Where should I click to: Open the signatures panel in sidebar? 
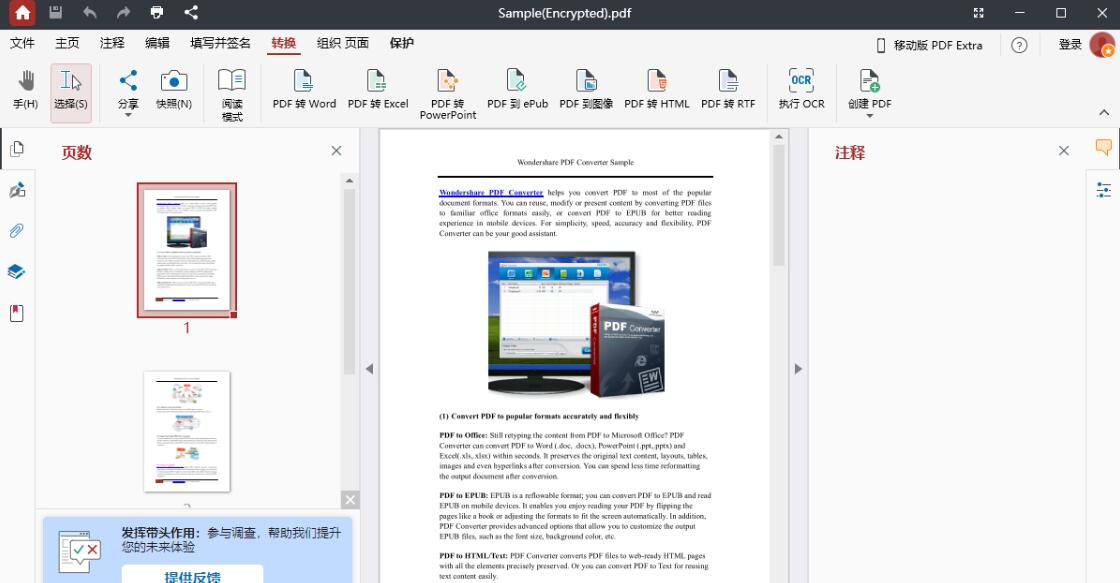click(x=17, y=190)
